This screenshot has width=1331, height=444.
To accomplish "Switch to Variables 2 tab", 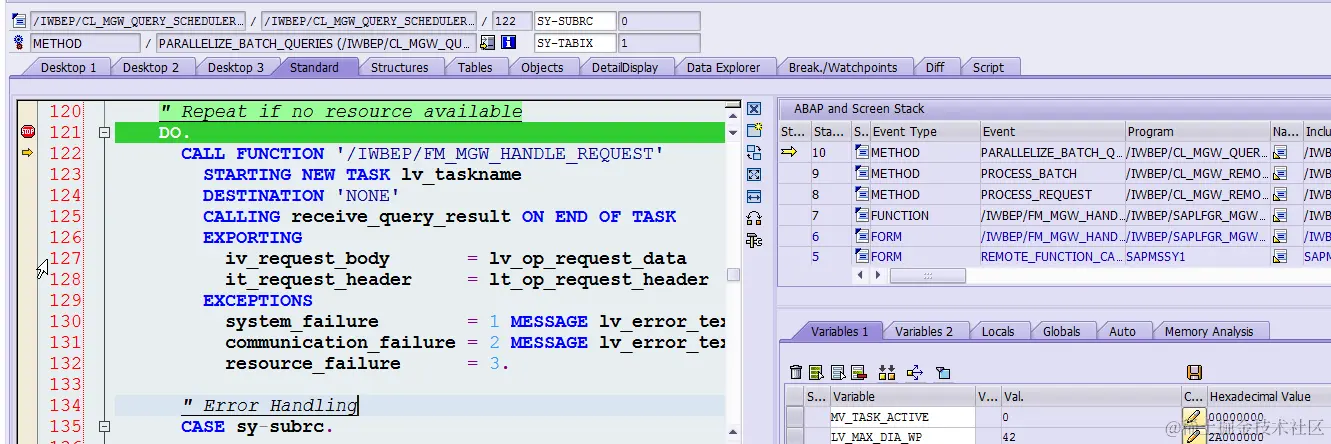I will click(923, 331).
